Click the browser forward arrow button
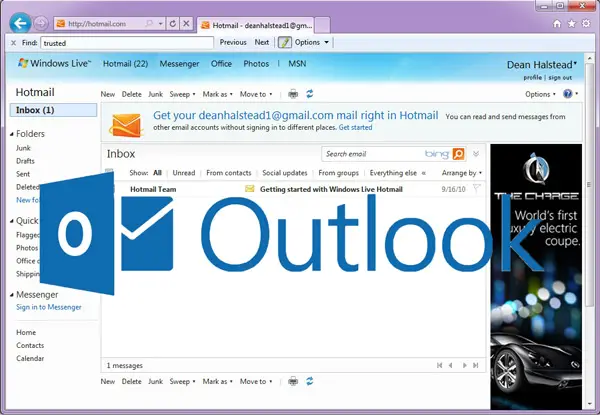This screenshot has height=415, width=600. 41,24
